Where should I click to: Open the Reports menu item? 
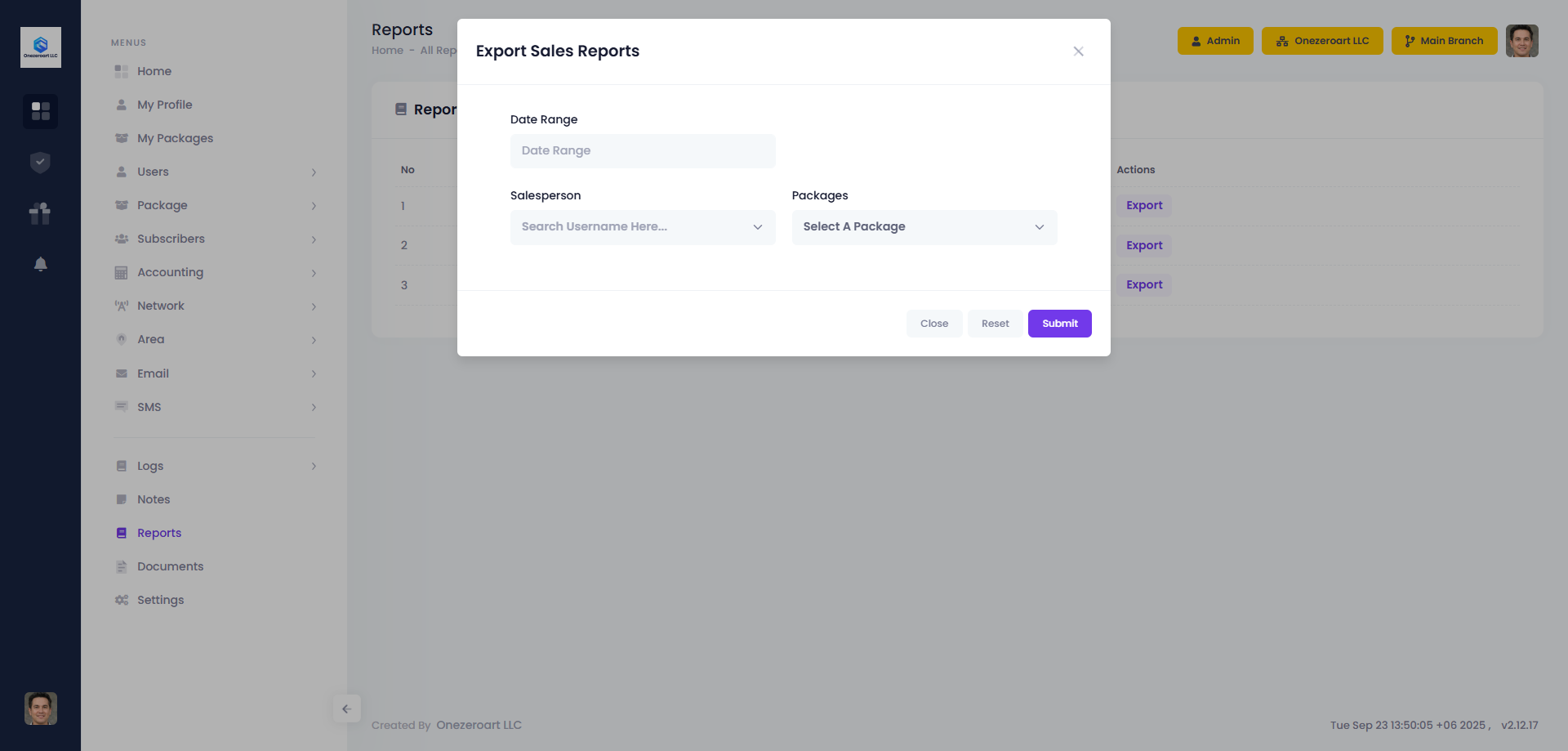point(159,533)
